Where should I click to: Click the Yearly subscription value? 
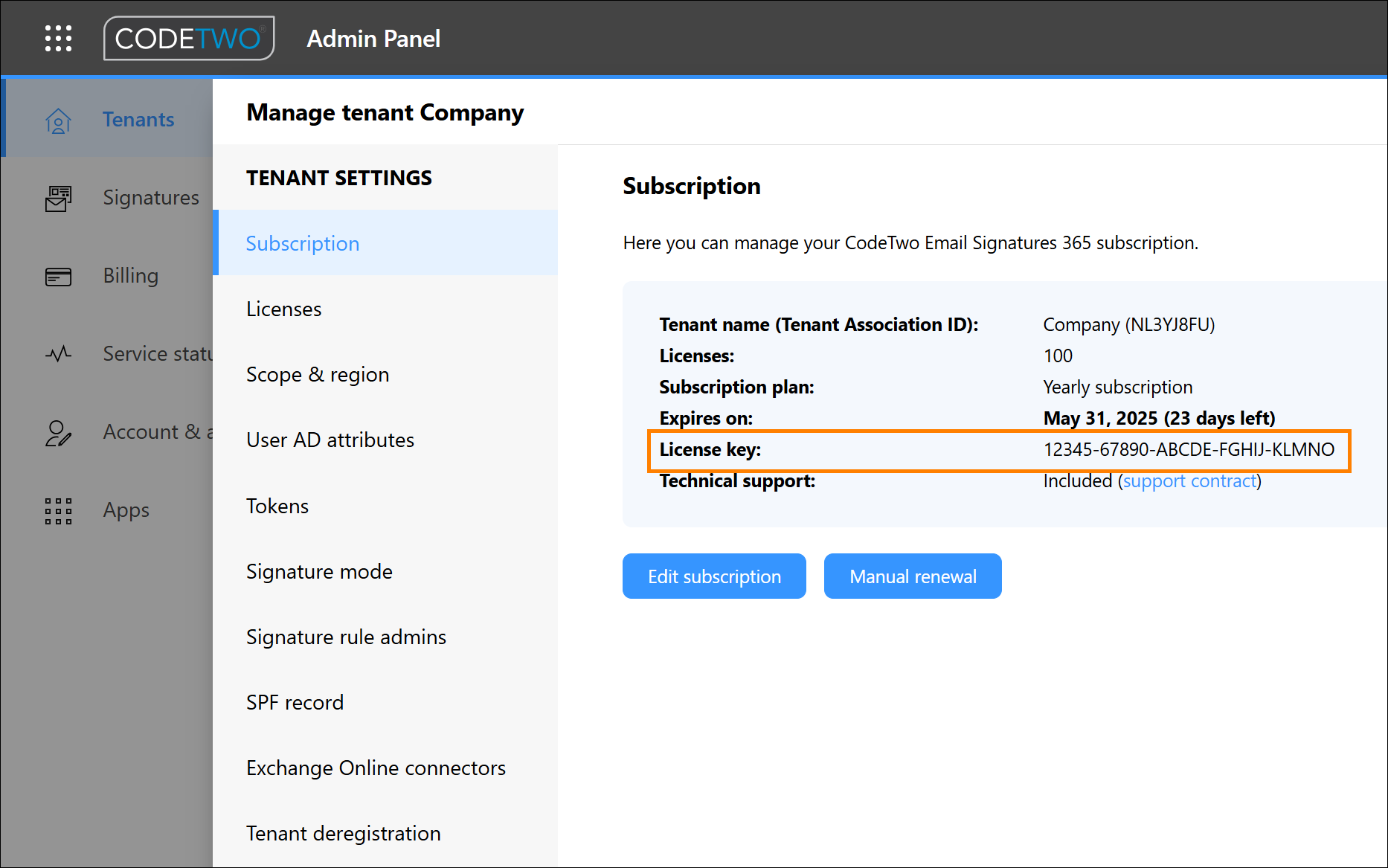(x=1117, y=388)
